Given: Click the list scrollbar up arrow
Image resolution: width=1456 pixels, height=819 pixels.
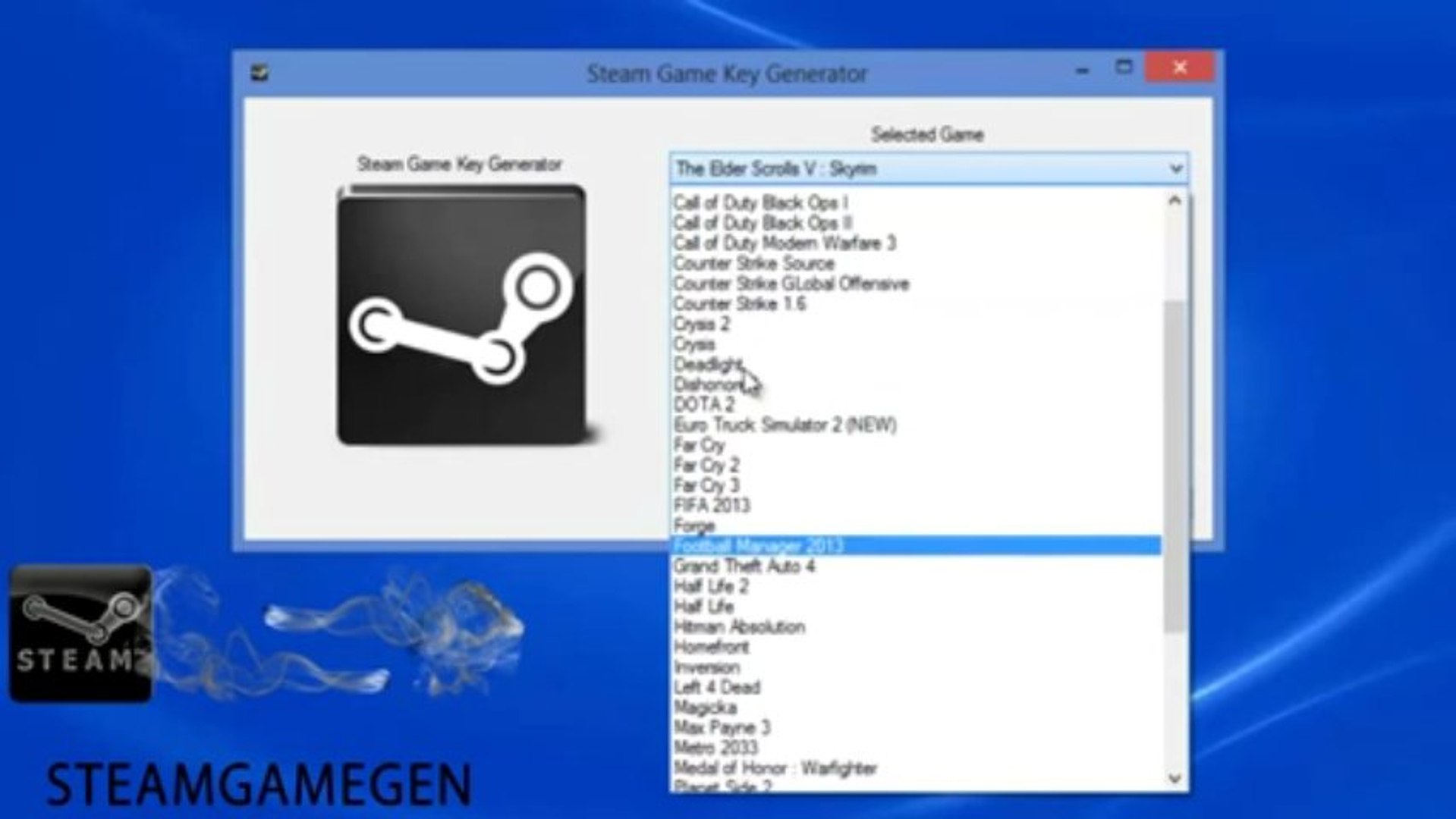Looking at the screenshot, I should (x=1175, y=200).
